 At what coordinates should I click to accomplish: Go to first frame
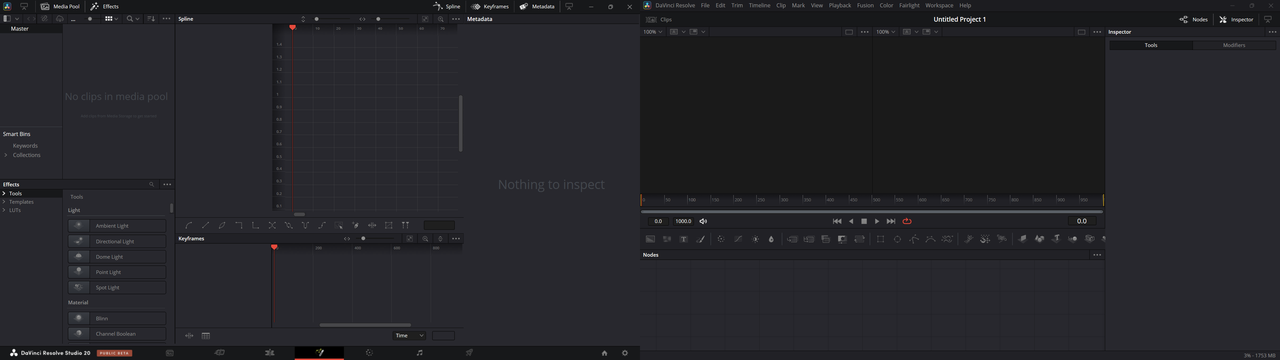pos(837,221)
